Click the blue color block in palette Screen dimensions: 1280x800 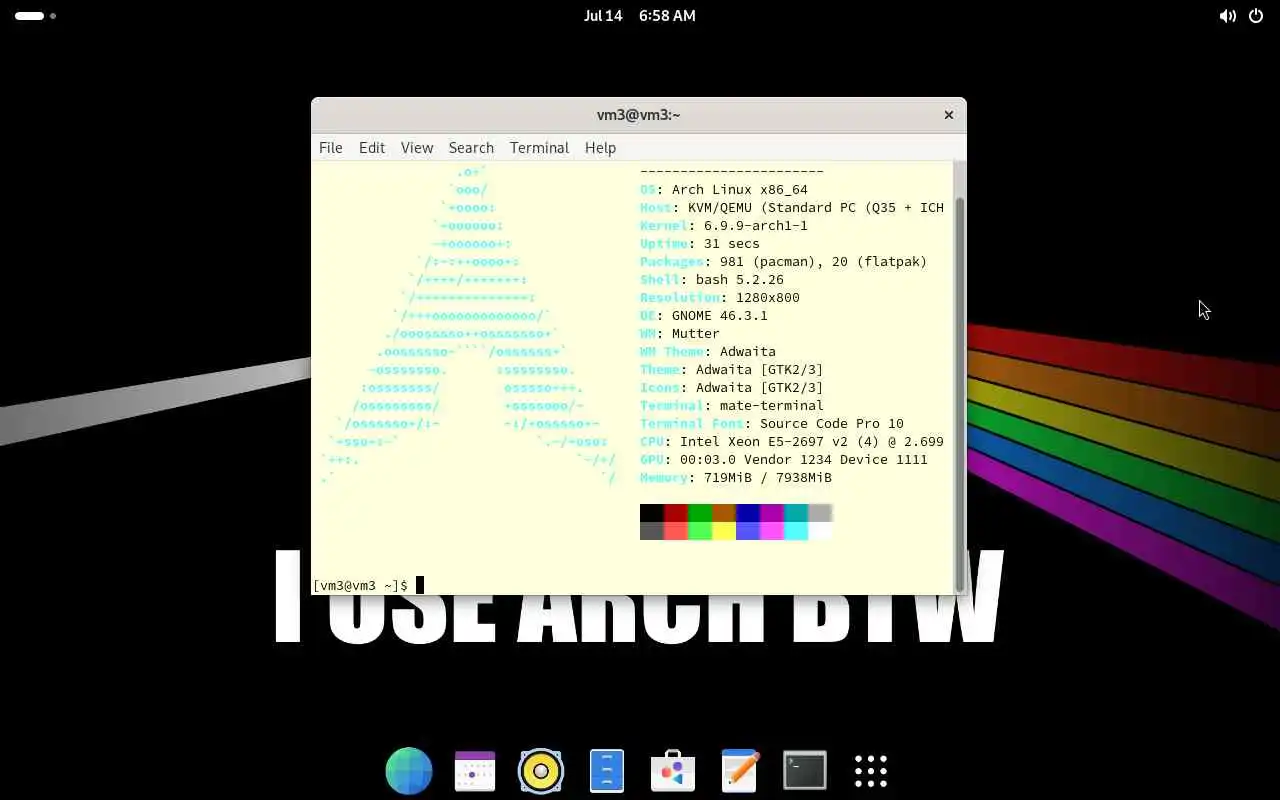748,513
